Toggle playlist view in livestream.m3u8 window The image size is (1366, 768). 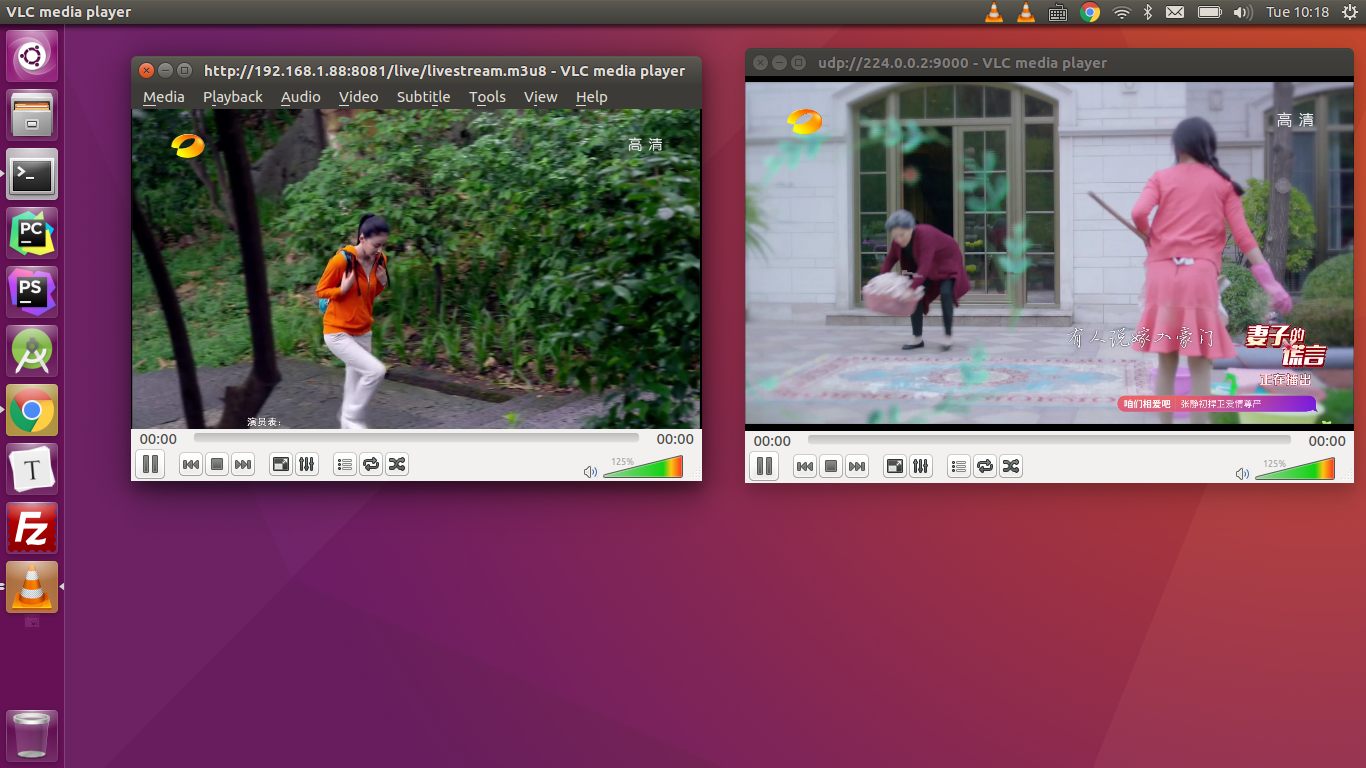(x=345, y=464)
